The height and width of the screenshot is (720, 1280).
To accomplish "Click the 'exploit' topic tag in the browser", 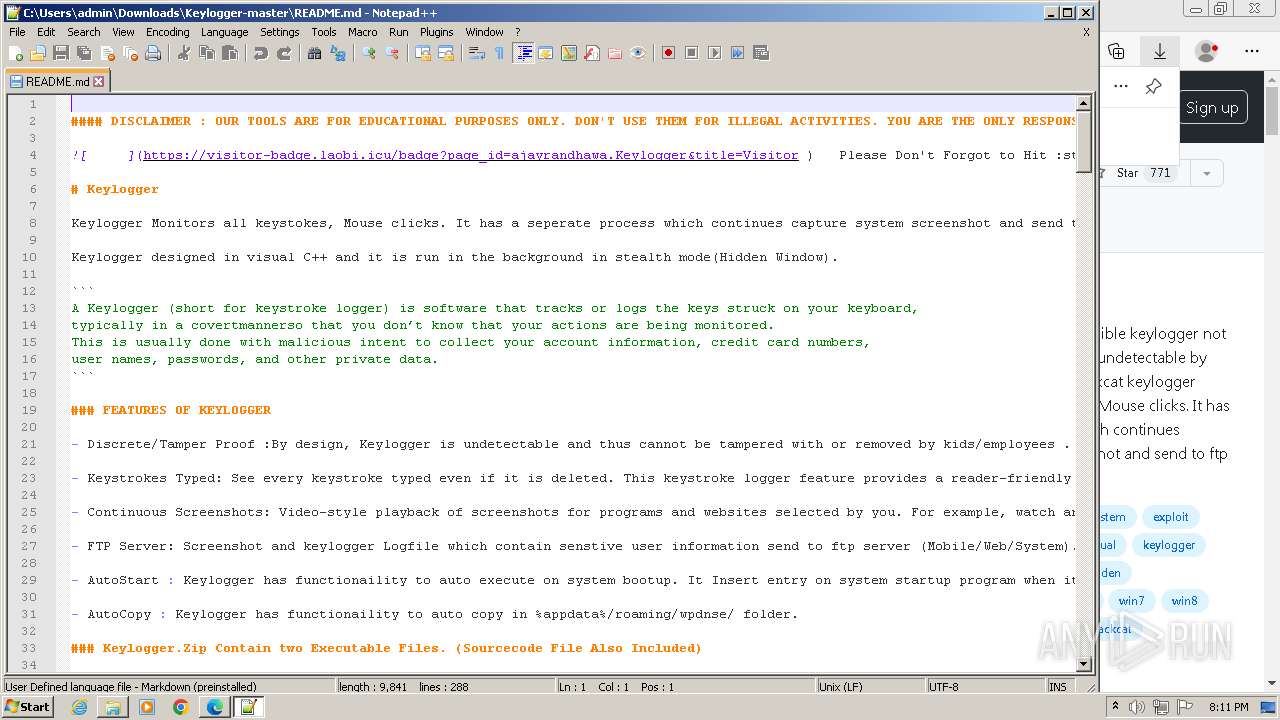I will pyautogui.click(x=1170, y=517).
